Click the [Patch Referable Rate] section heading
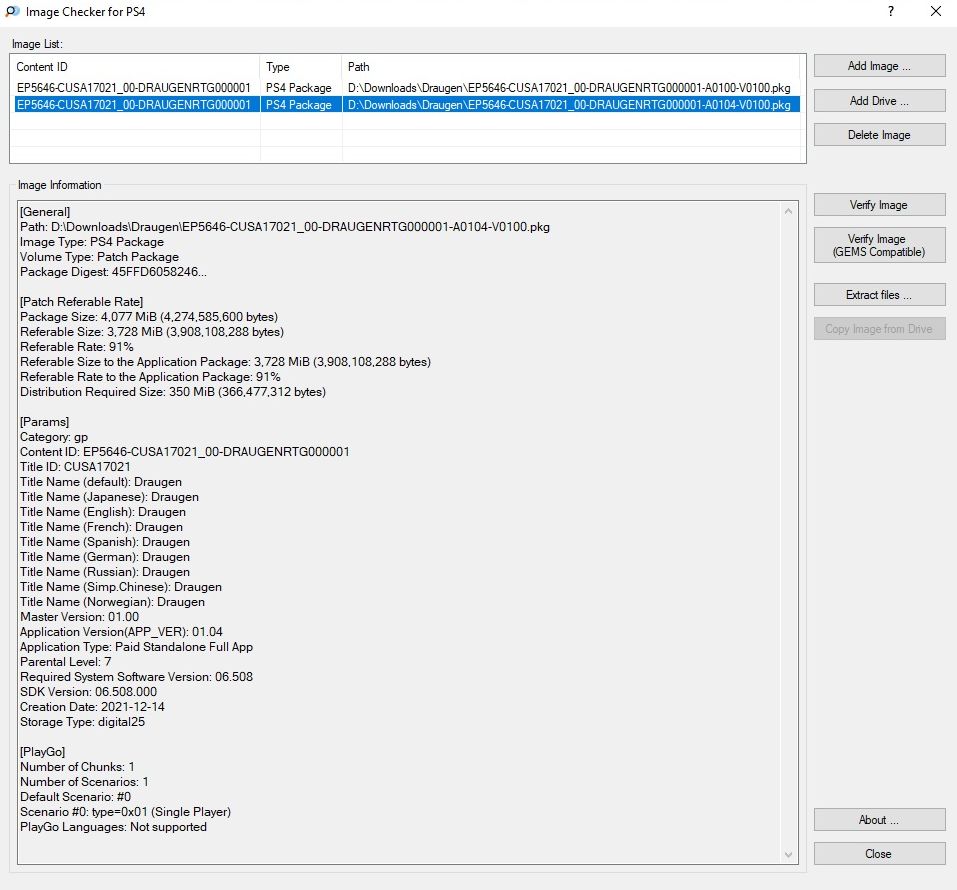Image resolution: width=957 pixels, height=890 pixels. [x=82, y=302]
